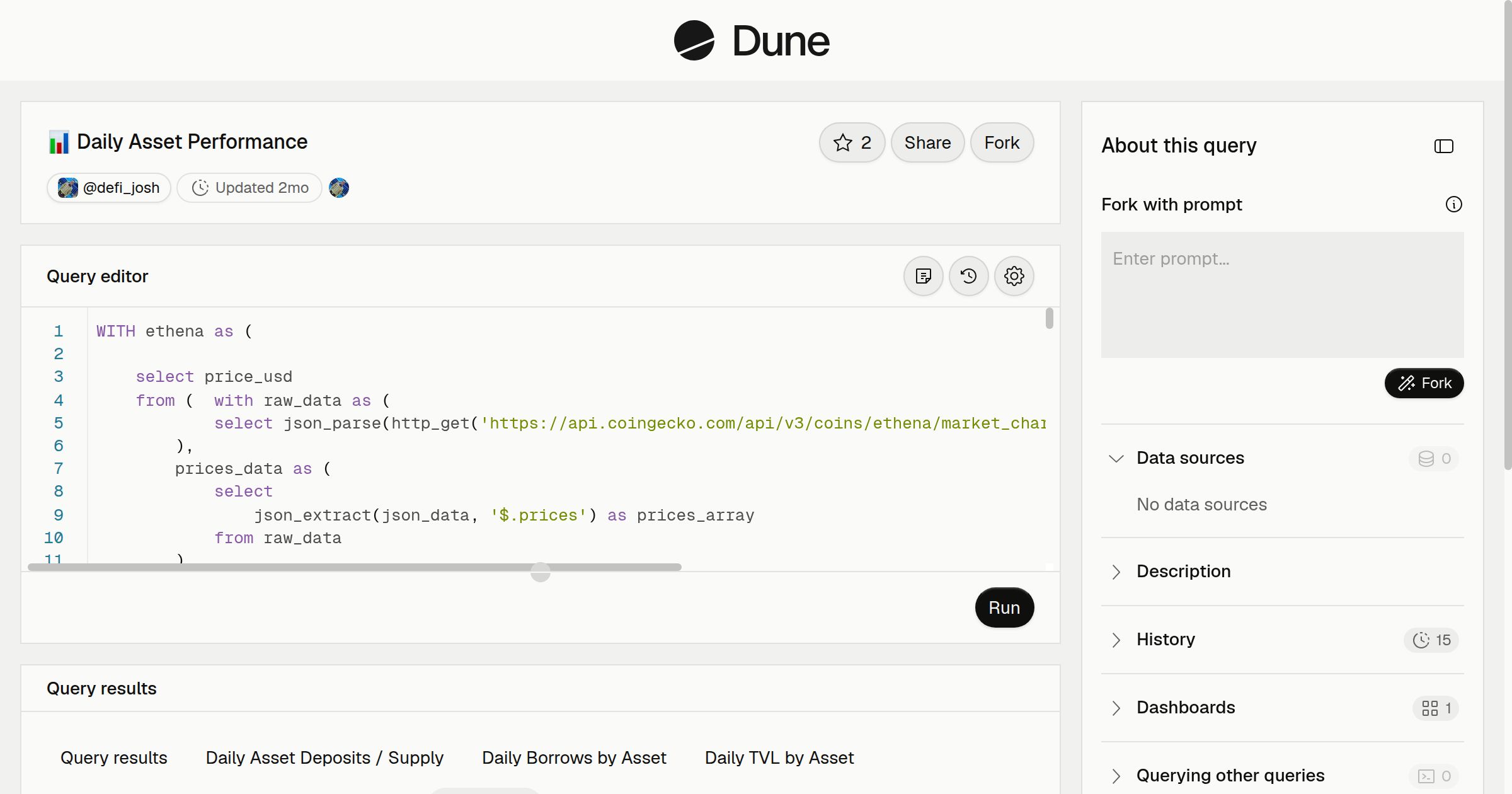
Task: Expand the Dashboards section
Action: click(x=1116, y=708)
